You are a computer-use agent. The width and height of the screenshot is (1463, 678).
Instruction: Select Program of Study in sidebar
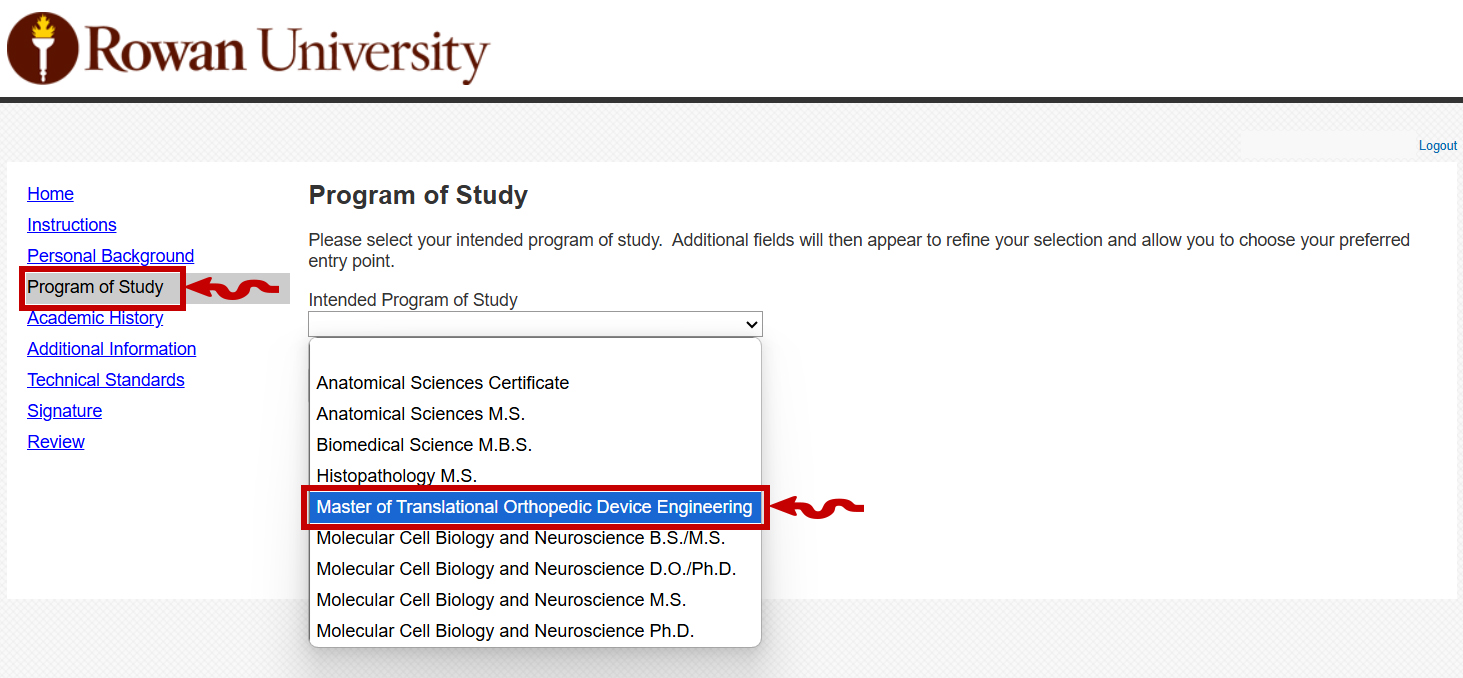(95, 287)
